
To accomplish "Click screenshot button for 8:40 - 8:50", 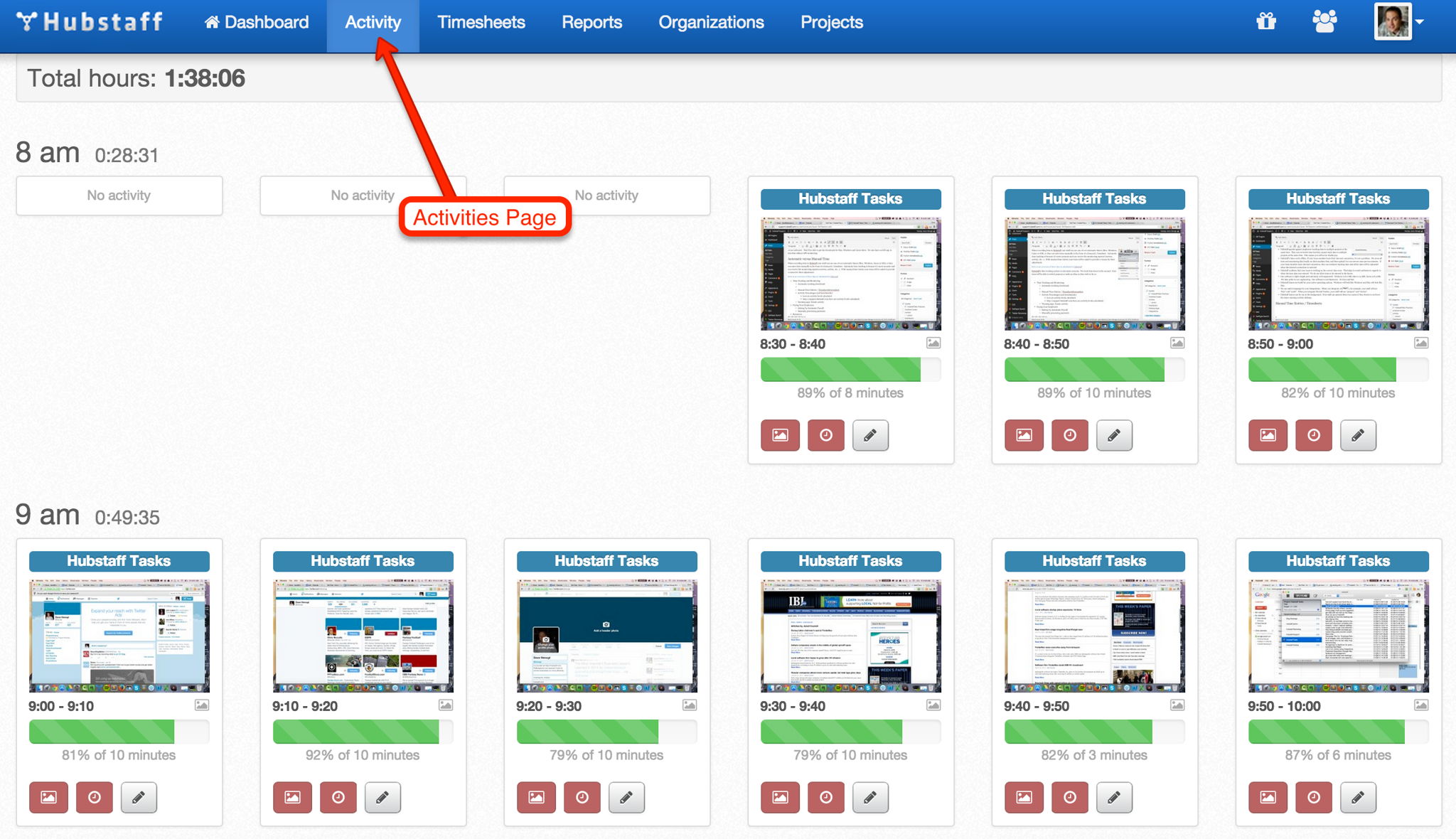I will click(1024, 435).
